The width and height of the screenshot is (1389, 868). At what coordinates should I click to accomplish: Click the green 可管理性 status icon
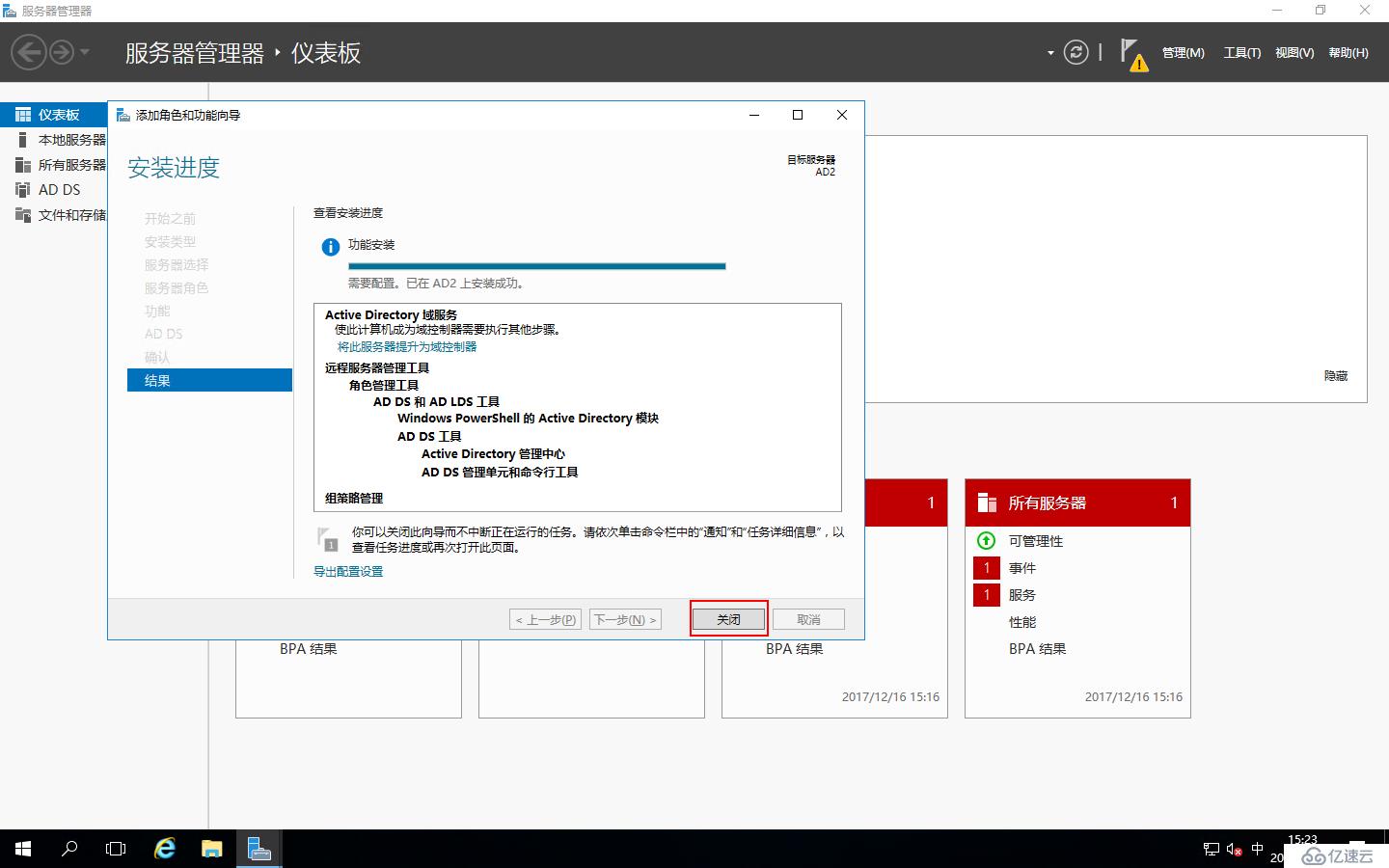pyautogui.click(x=986, y=541)
